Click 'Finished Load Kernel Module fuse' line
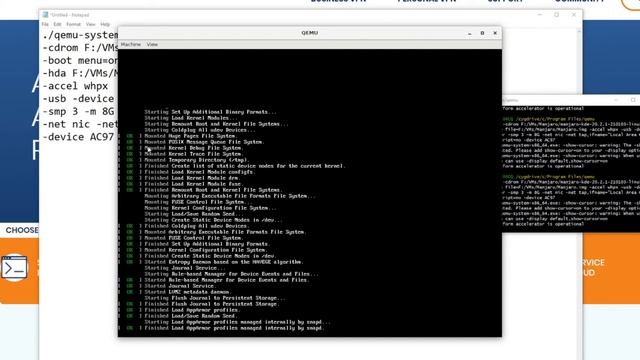Screen dimensions: 640x360 click(x=193, y=184)
